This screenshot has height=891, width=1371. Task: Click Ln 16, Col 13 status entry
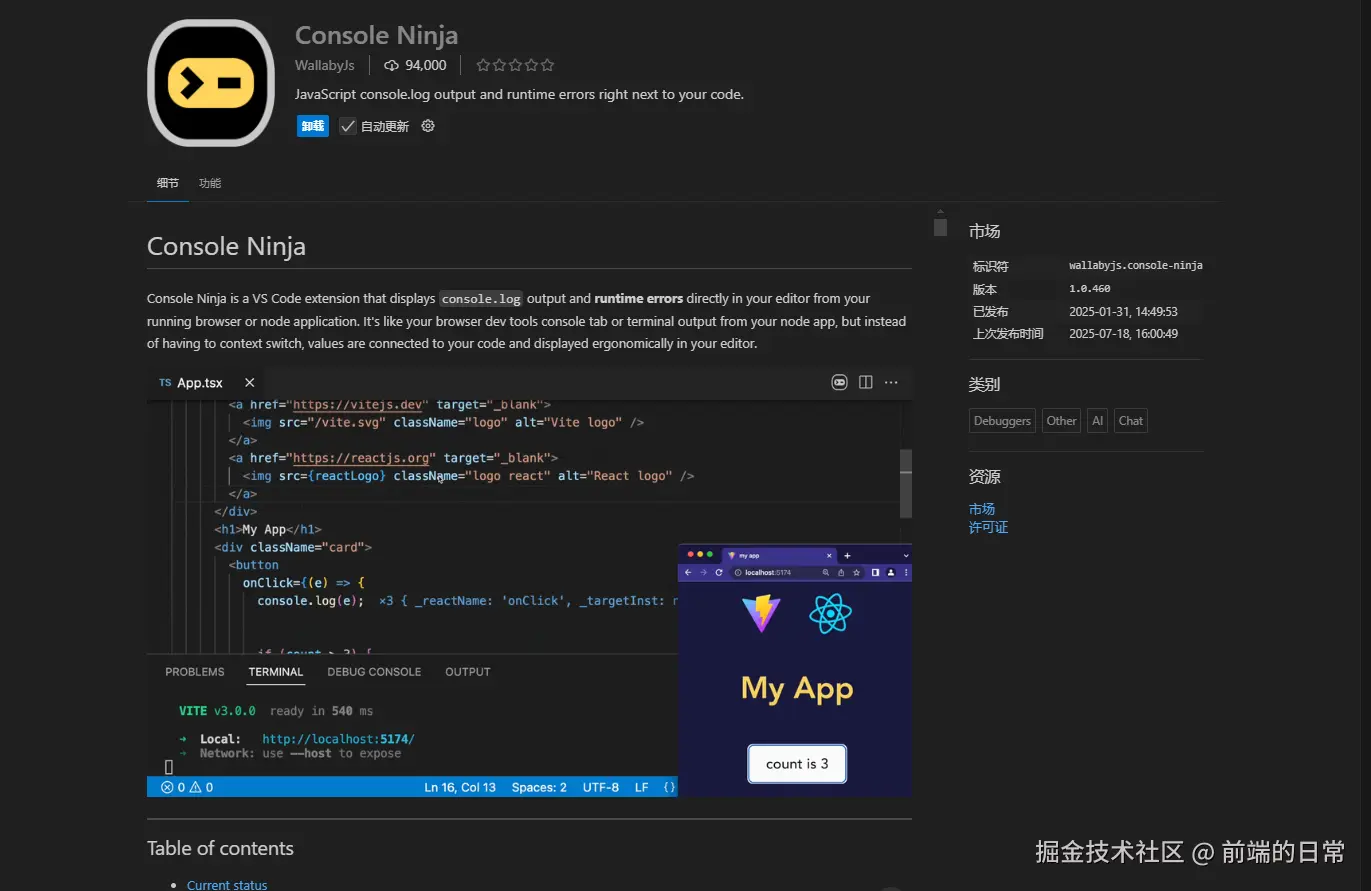(460, 787)
